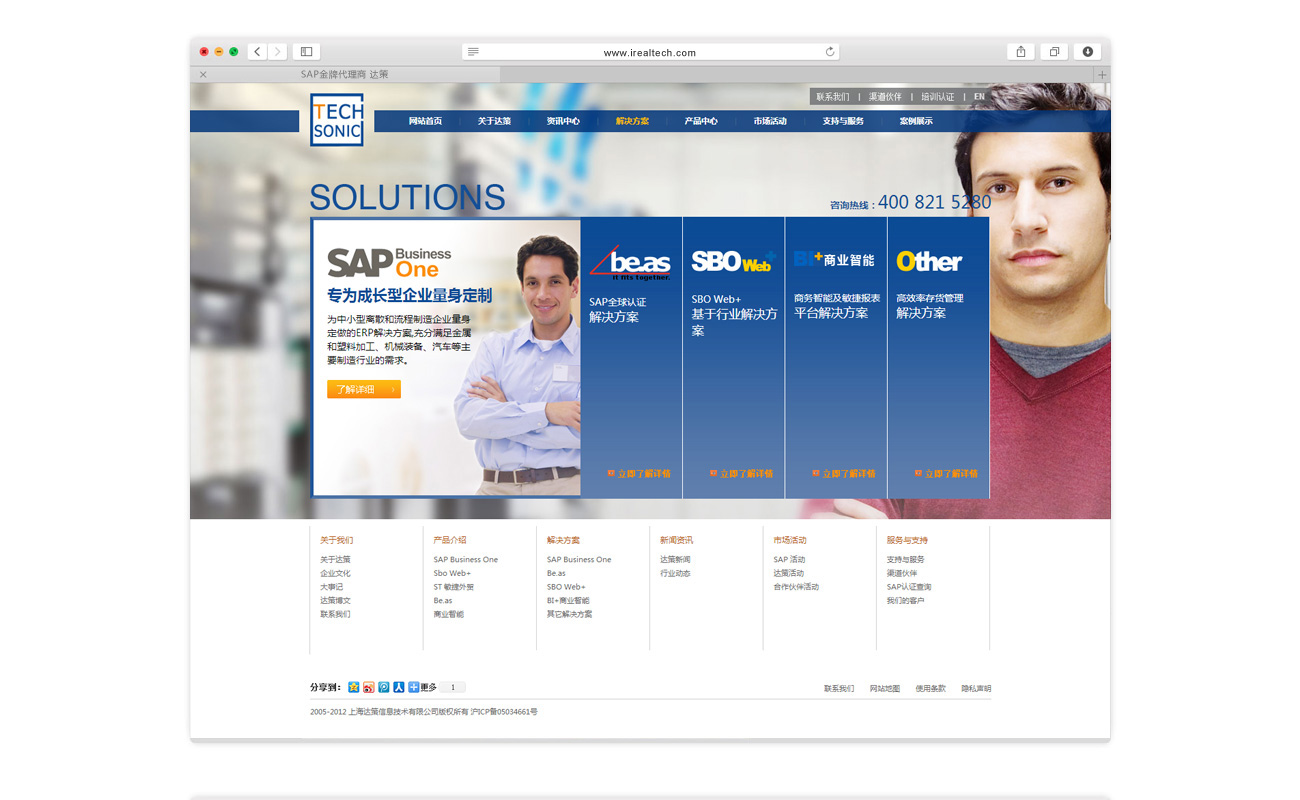This screenshot has height=800, width=1300.
Task: Open 大事记 footer link
Action: (331, 587)
